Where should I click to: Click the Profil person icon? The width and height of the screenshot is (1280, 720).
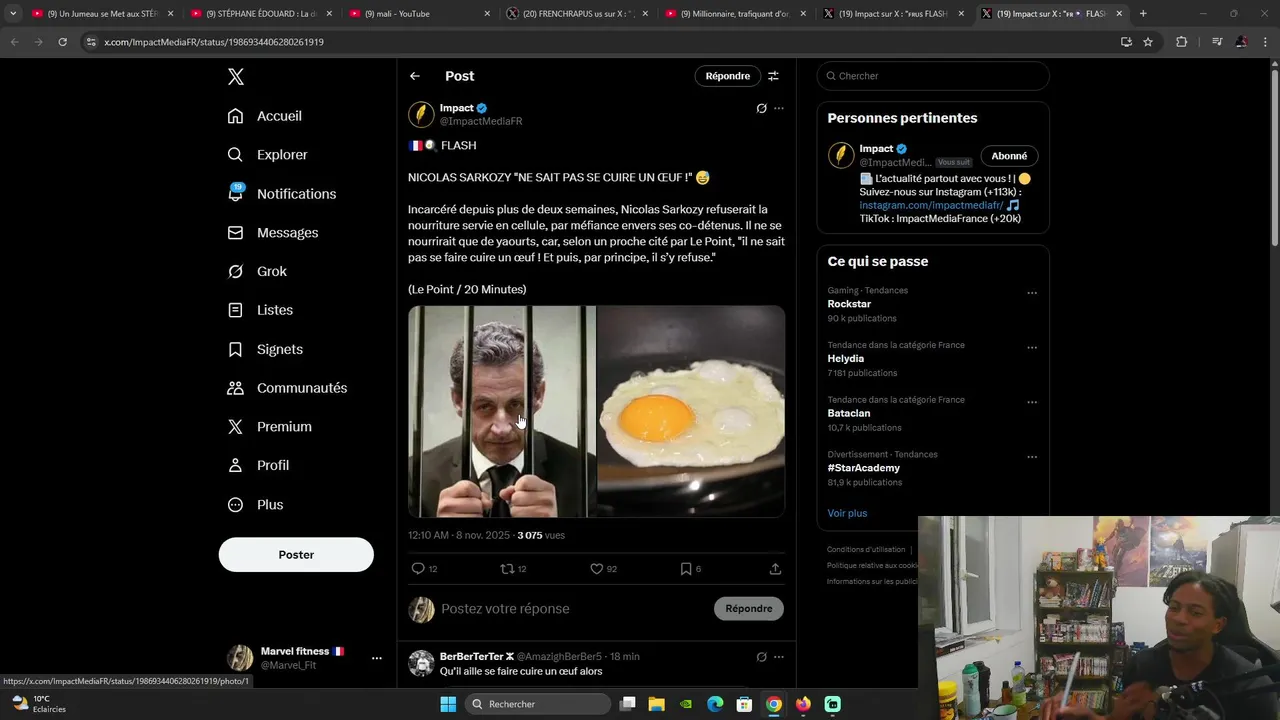point(235,465)
